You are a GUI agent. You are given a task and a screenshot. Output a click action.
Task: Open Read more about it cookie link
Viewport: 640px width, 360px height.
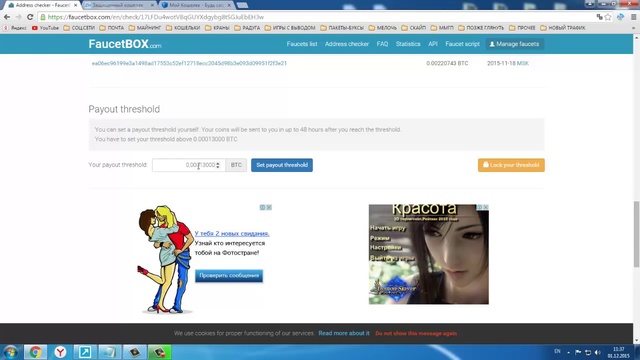[x=344, y=333]
